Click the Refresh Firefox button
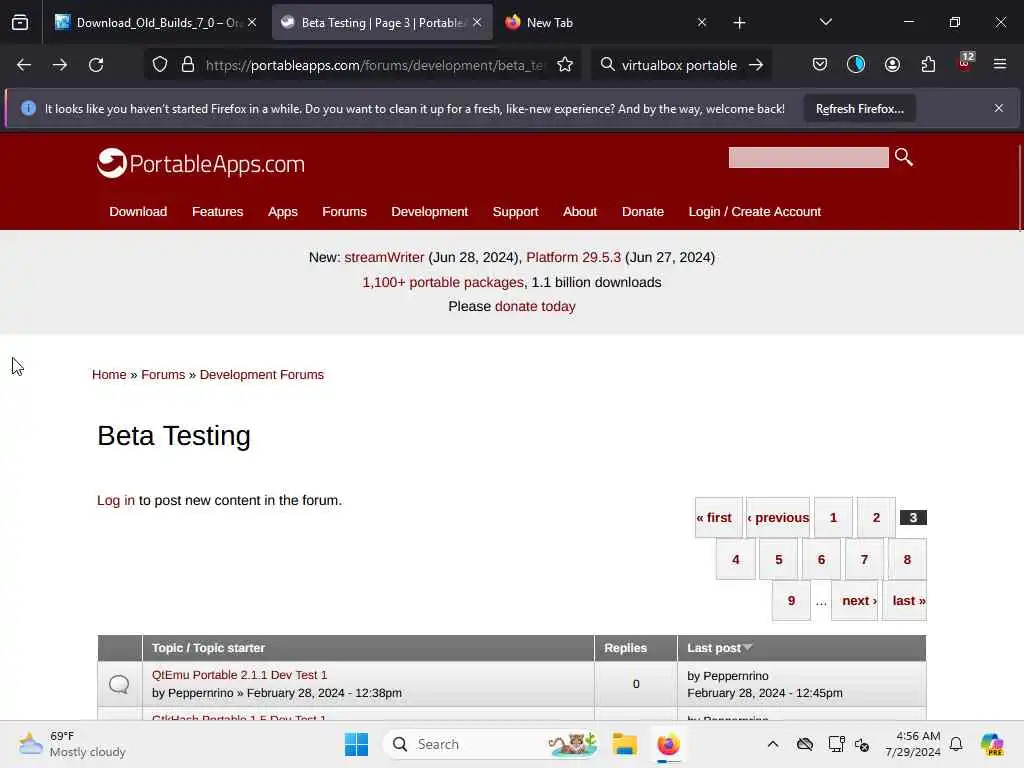This screenshot has width=1024, height=768. point(859,109)
